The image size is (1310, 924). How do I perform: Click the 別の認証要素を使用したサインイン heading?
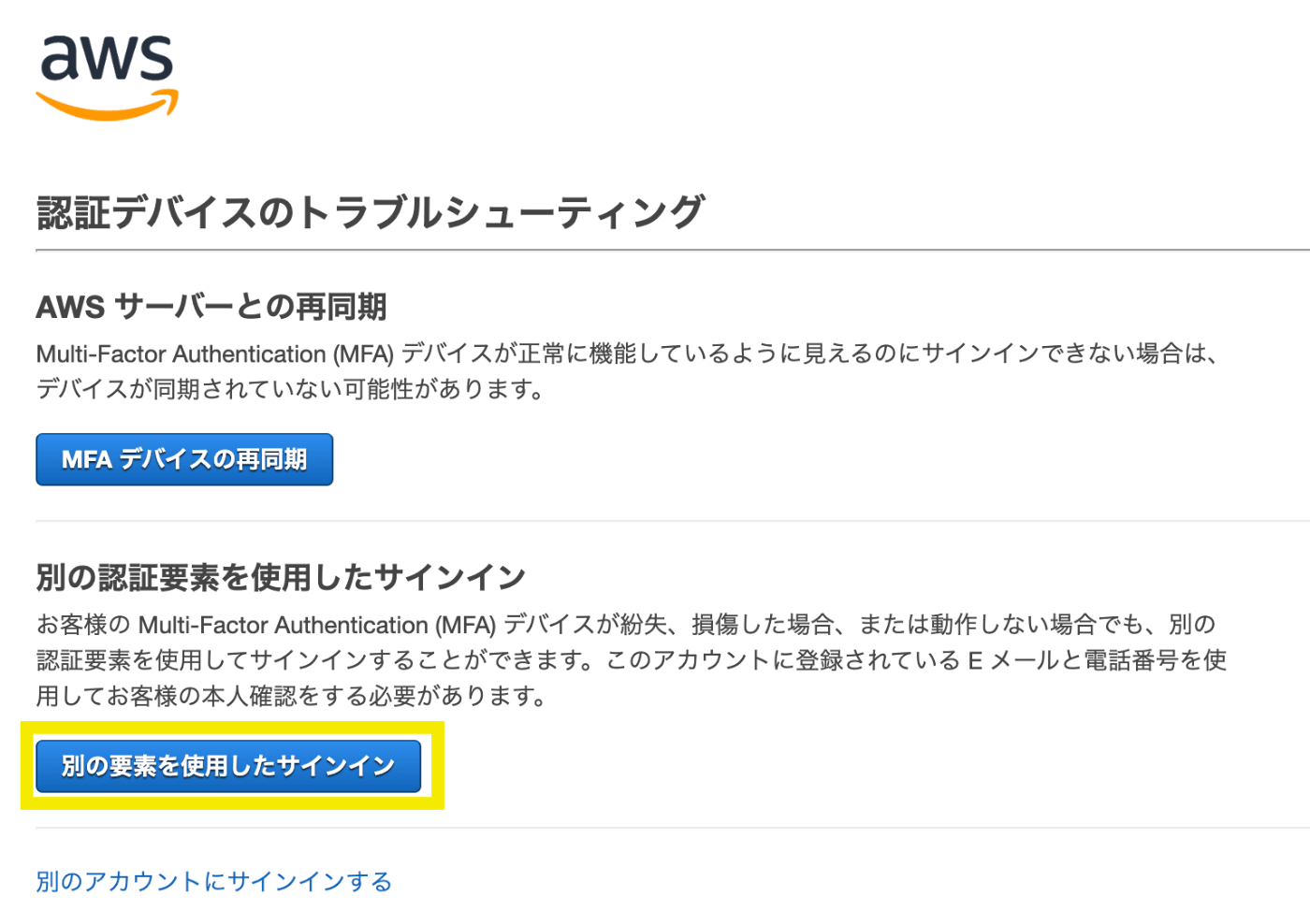[x=281, y=577]
